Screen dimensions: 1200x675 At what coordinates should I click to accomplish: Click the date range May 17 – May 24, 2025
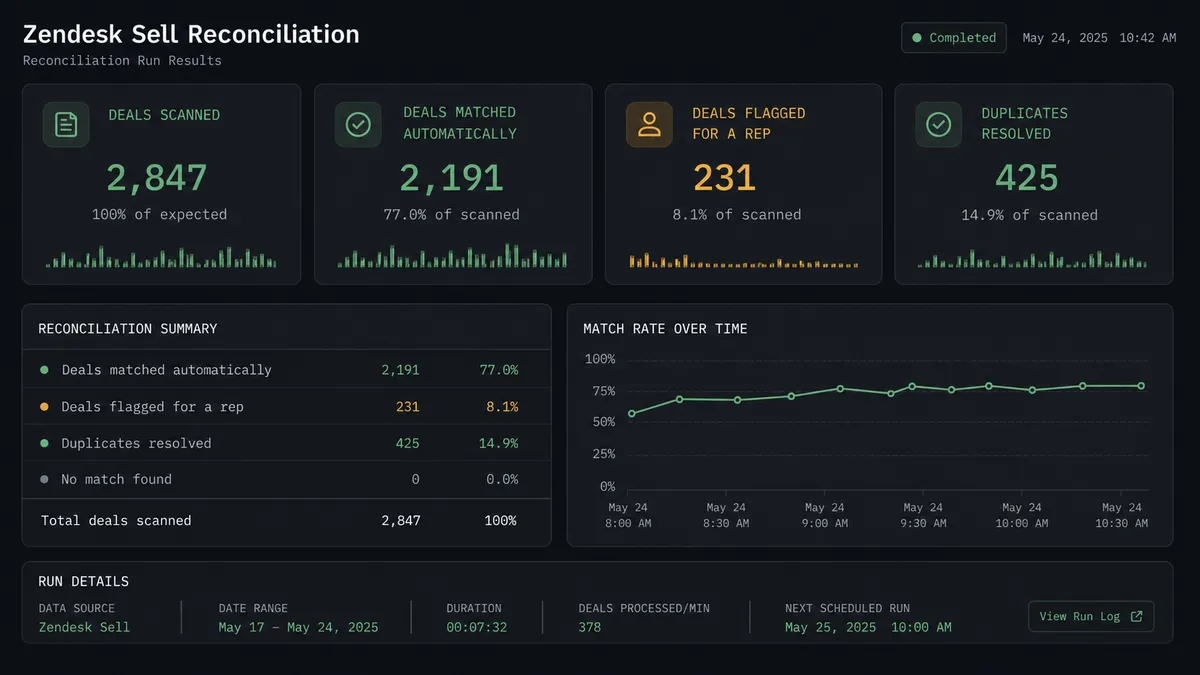tap(299, 627)
